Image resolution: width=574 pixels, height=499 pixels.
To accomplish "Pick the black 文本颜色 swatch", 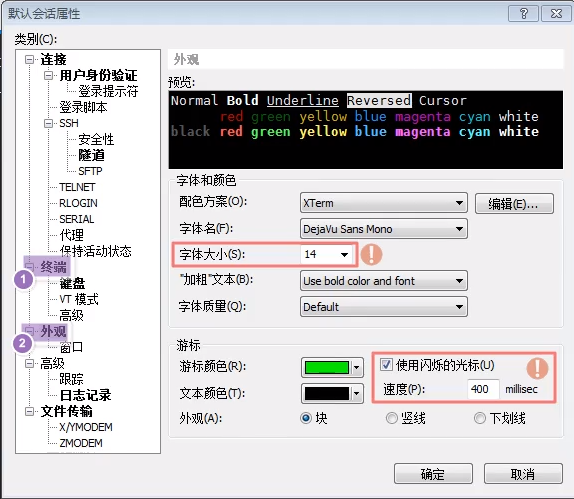I will click(x=327, y=394).
